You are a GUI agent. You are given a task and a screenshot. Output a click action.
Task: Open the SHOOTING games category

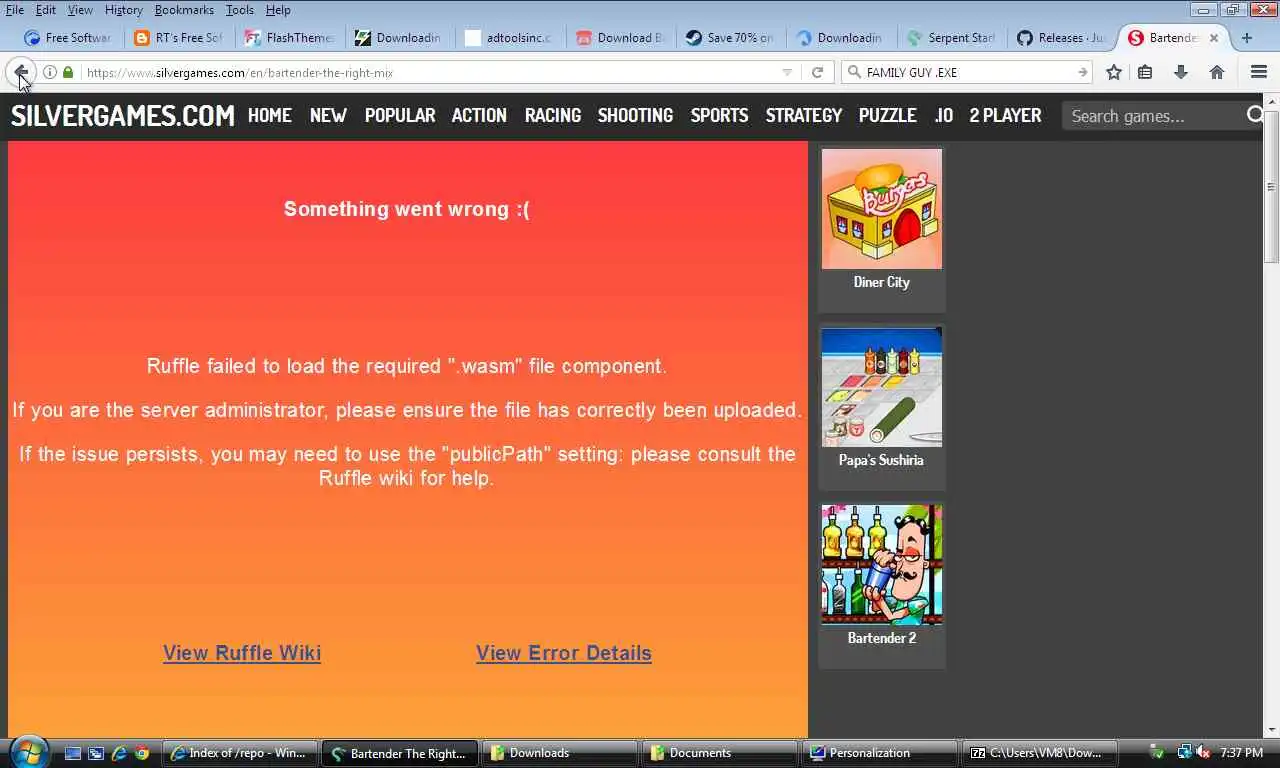click(x=635, y=116)
